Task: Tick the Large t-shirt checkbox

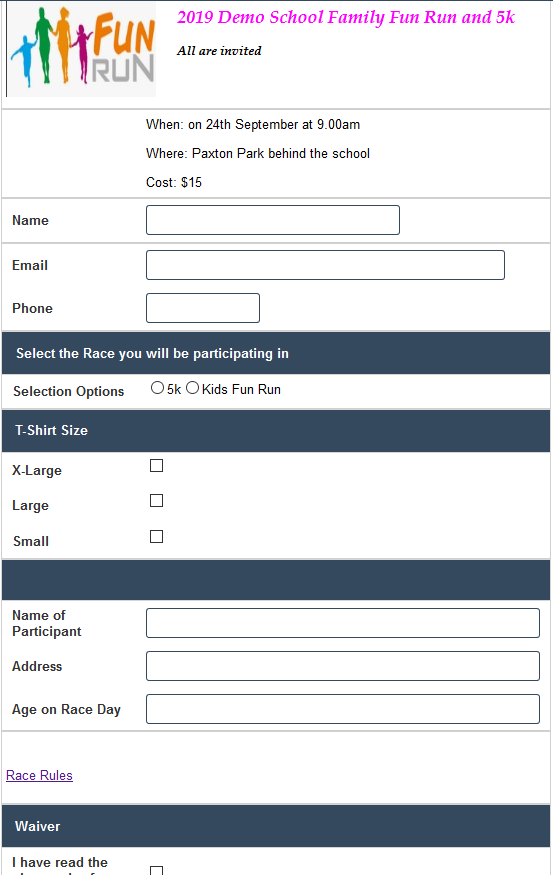Action: click(157, 501)
